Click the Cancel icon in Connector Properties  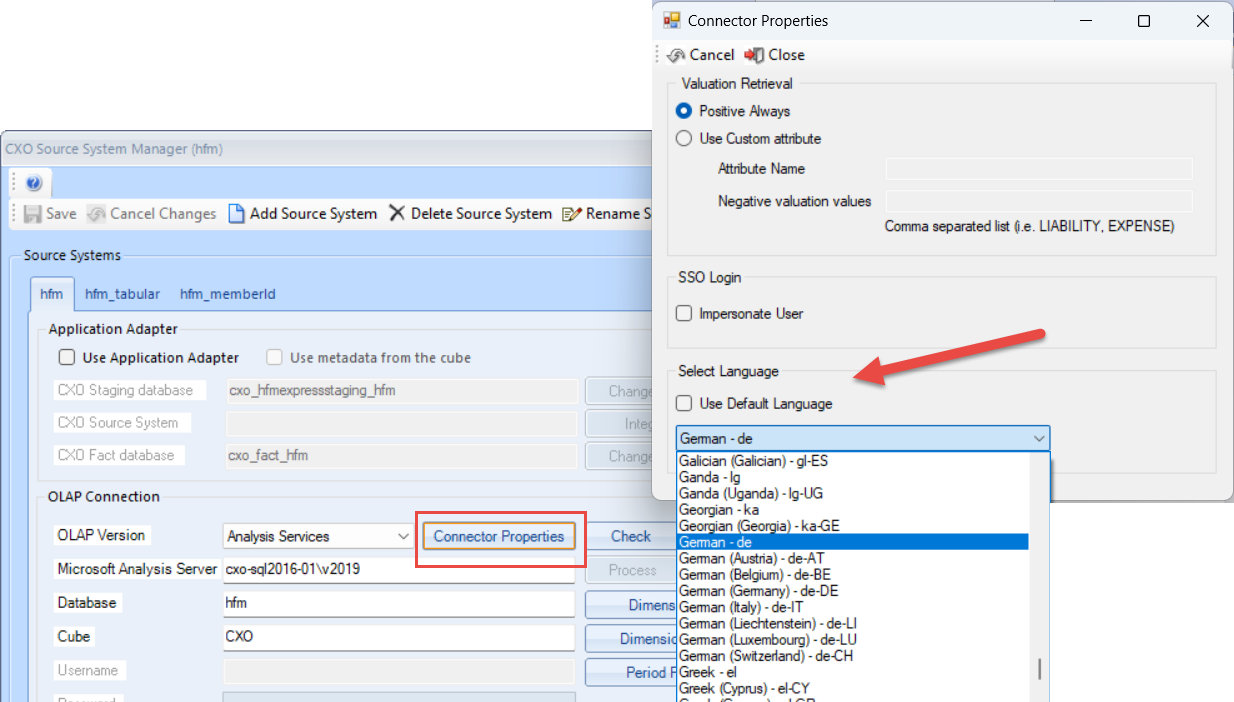tap(676, 55)
